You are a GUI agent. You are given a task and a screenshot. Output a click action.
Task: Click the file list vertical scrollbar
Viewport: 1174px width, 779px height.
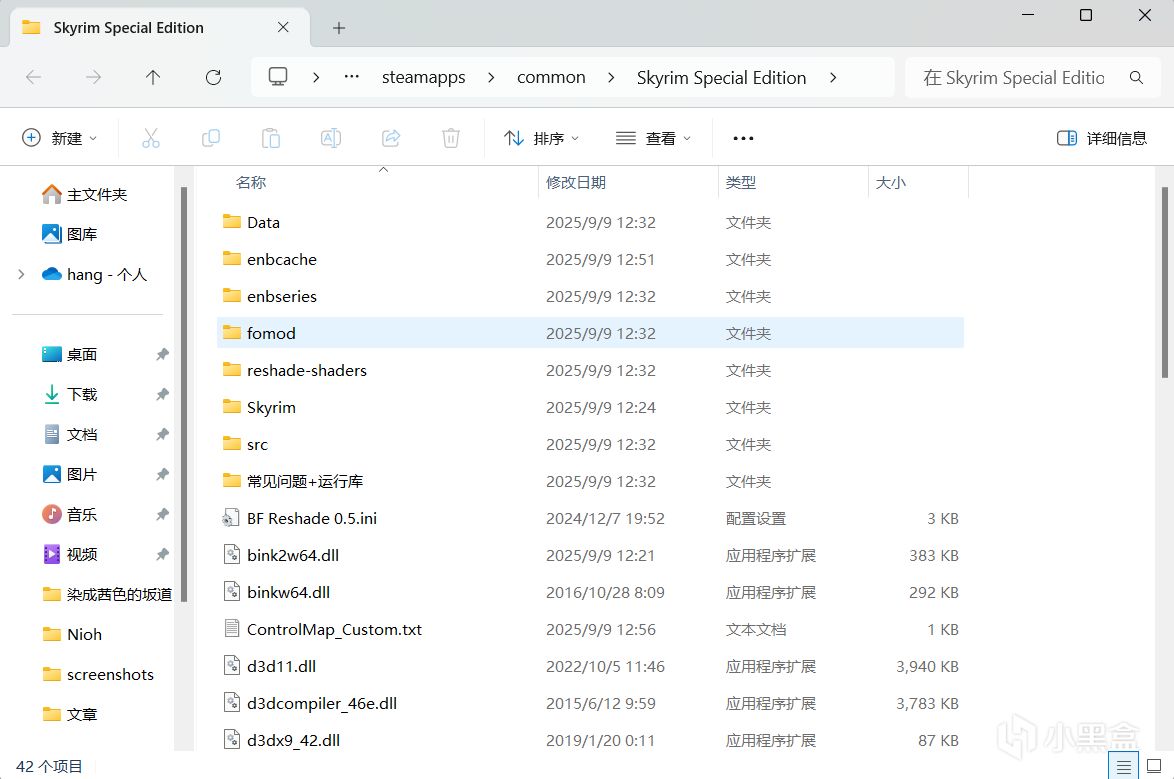coord(1164,282)
